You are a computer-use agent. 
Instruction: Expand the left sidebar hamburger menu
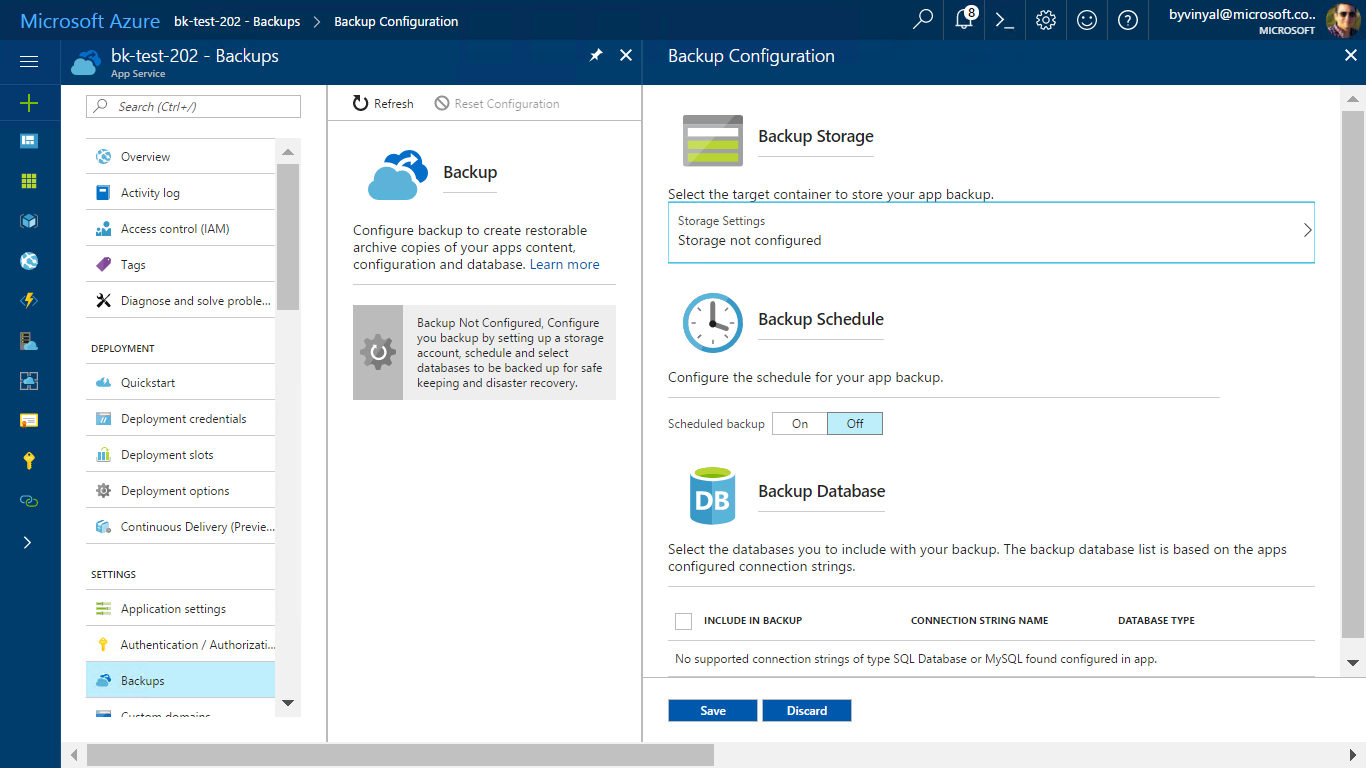click(29, 62)
